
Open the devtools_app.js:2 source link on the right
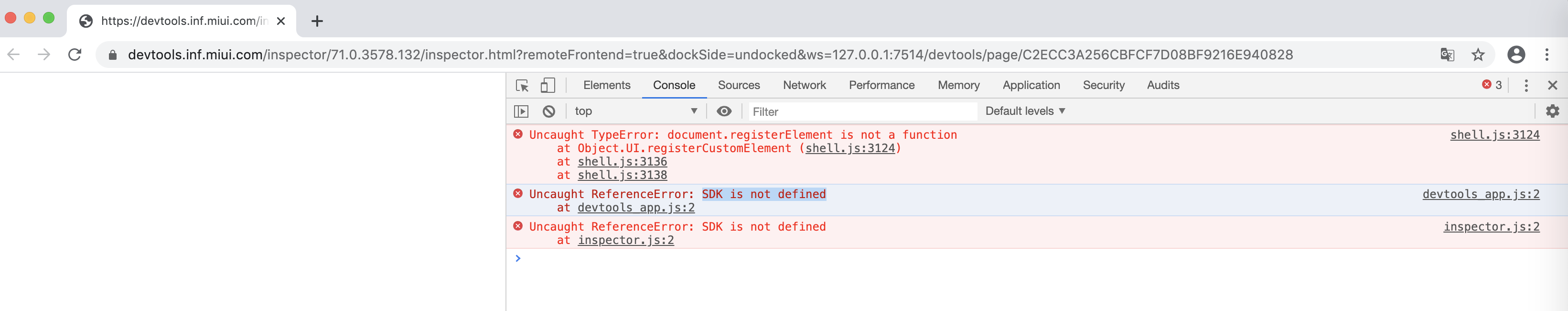[1481, 194]
